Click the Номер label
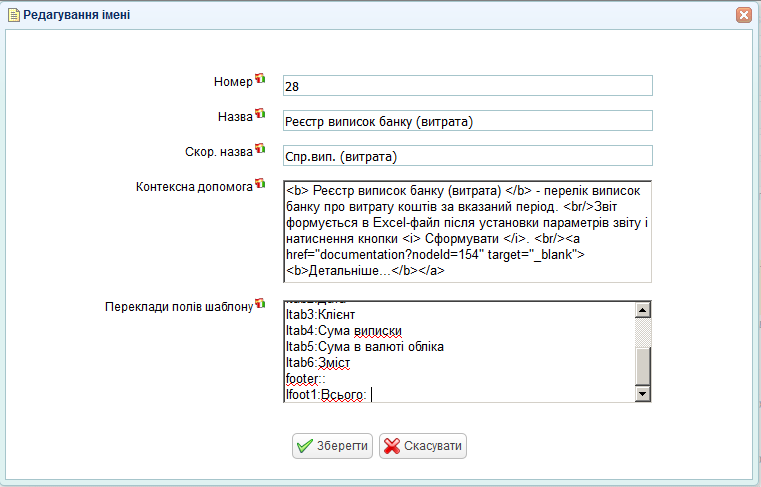 pyautogui.click(x=233, y=82)
